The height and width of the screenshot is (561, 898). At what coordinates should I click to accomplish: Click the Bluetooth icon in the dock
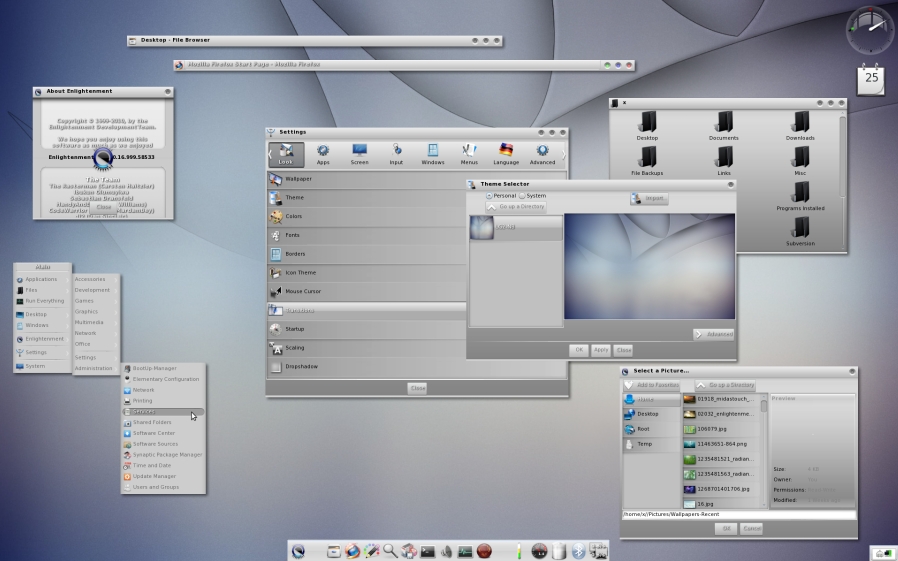(578, 551)
